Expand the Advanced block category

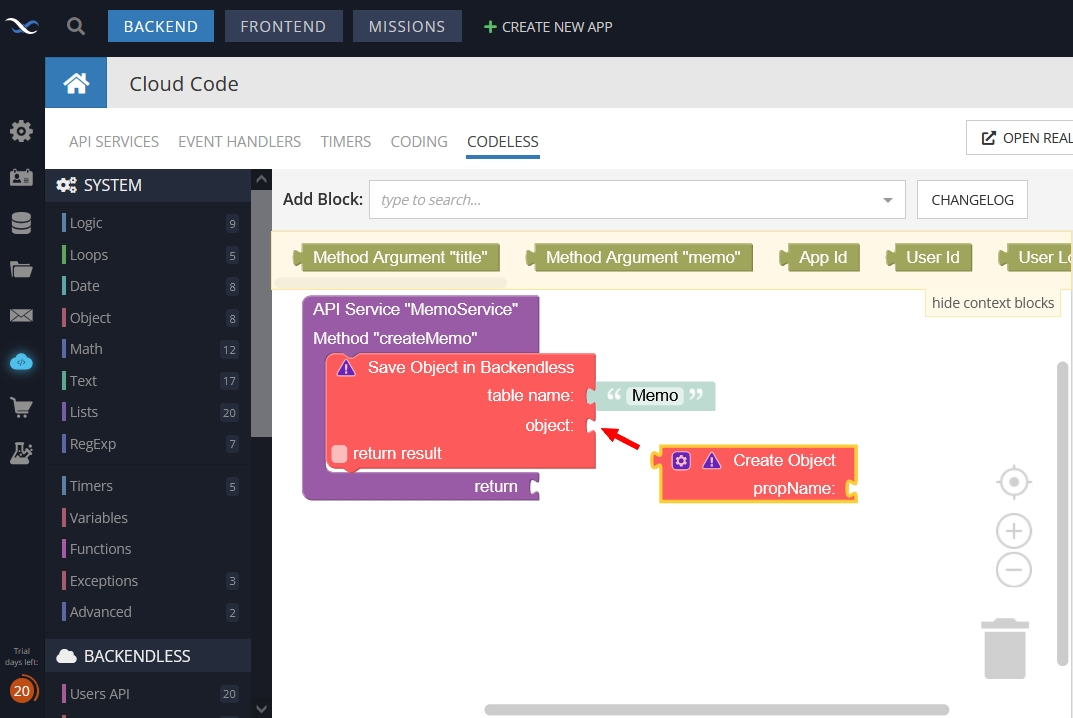point(149,612)
